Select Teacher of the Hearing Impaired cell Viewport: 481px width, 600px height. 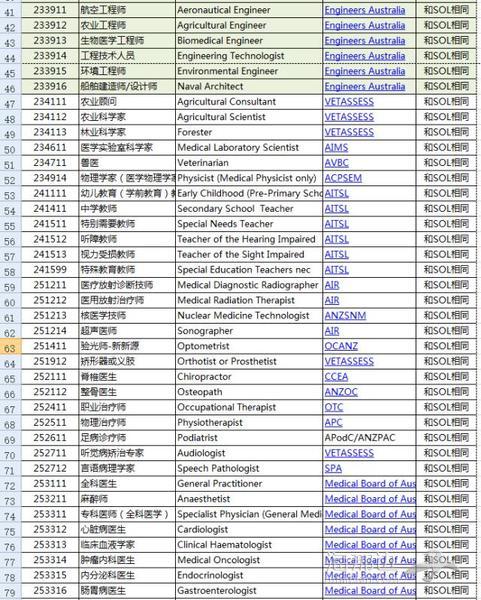(249, 240)
